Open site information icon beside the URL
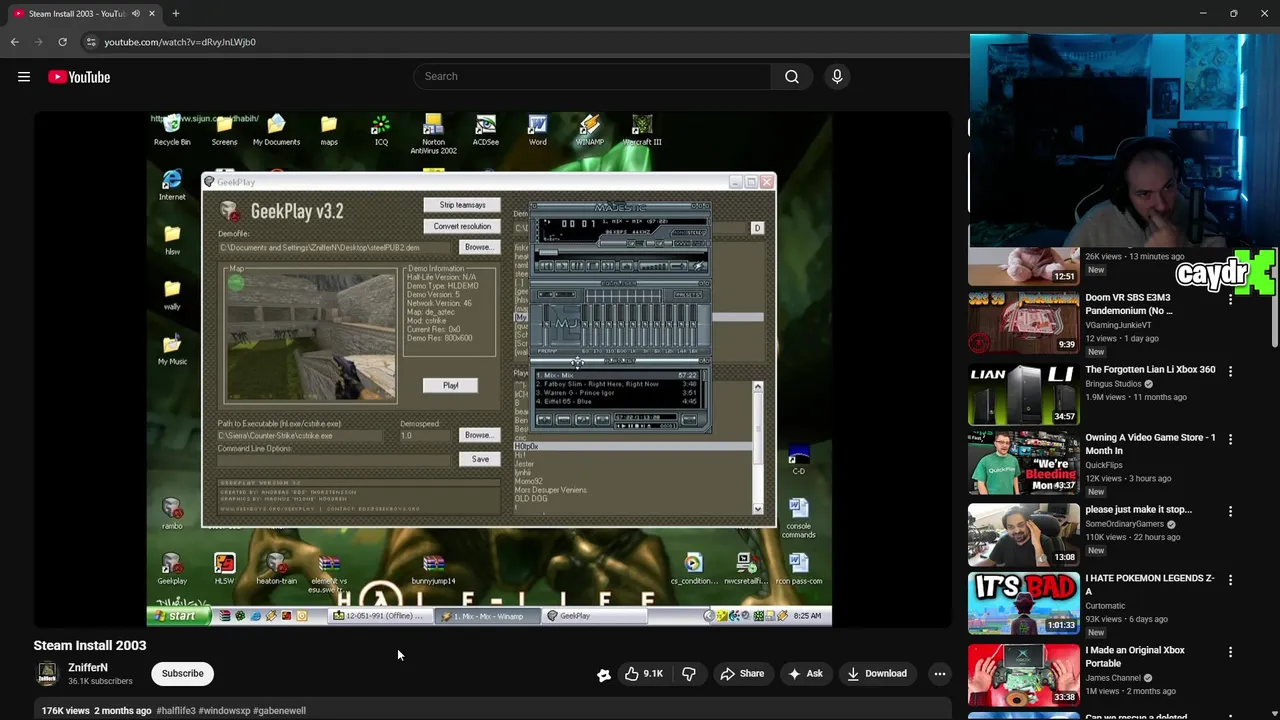 pos(90,42)
